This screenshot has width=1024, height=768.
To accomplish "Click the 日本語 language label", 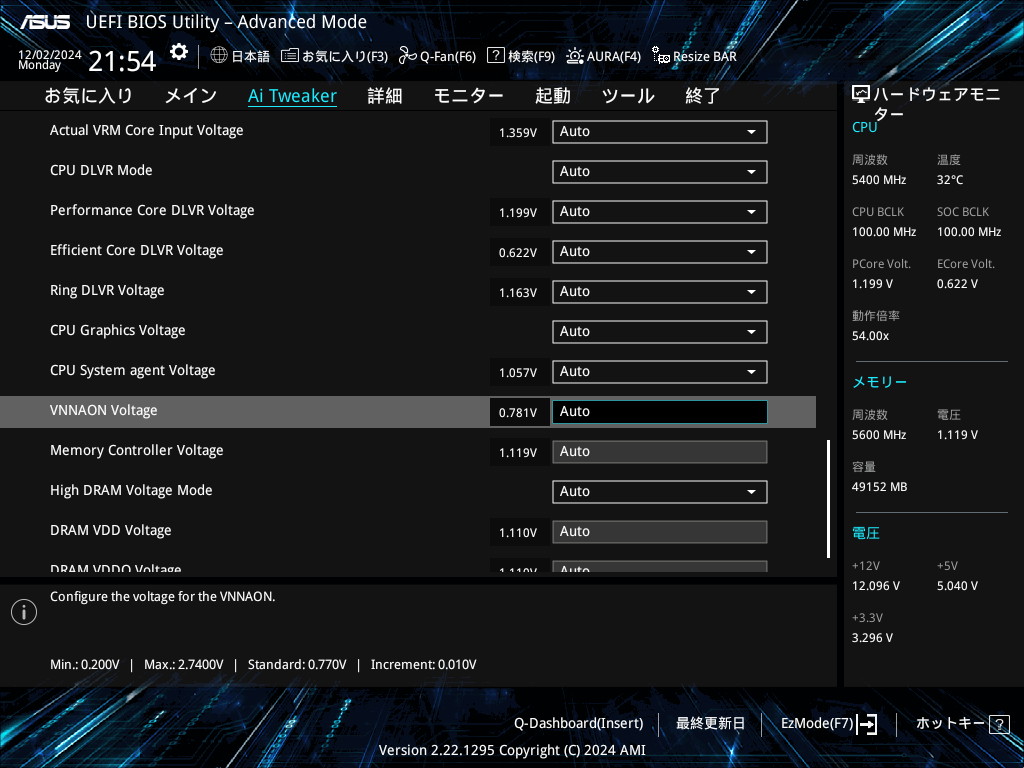I will click(251, 56).
